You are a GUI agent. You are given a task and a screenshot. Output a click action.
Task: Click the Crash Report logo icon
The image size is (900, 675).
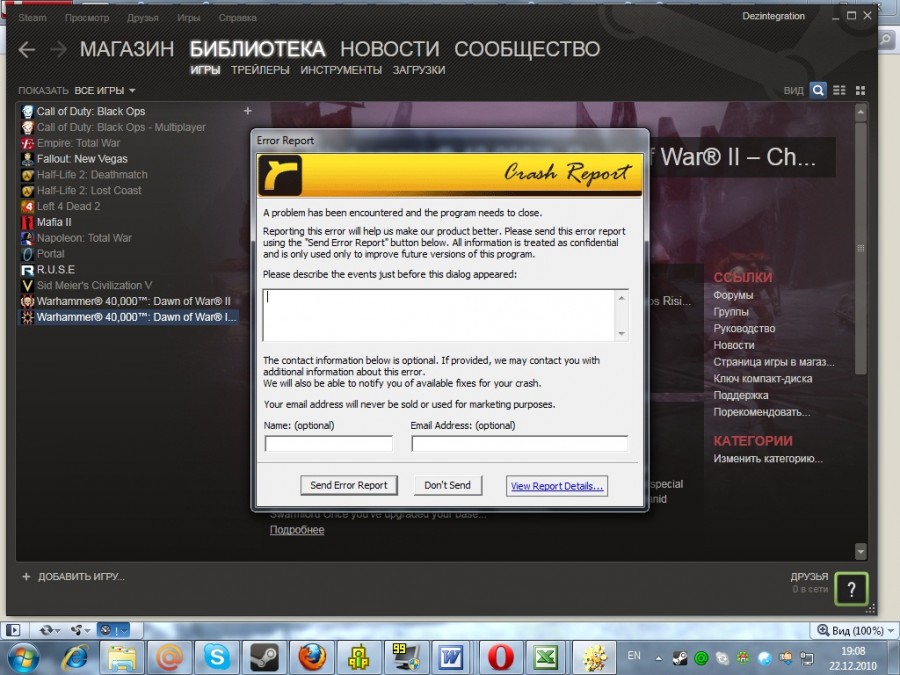[280, 175]
